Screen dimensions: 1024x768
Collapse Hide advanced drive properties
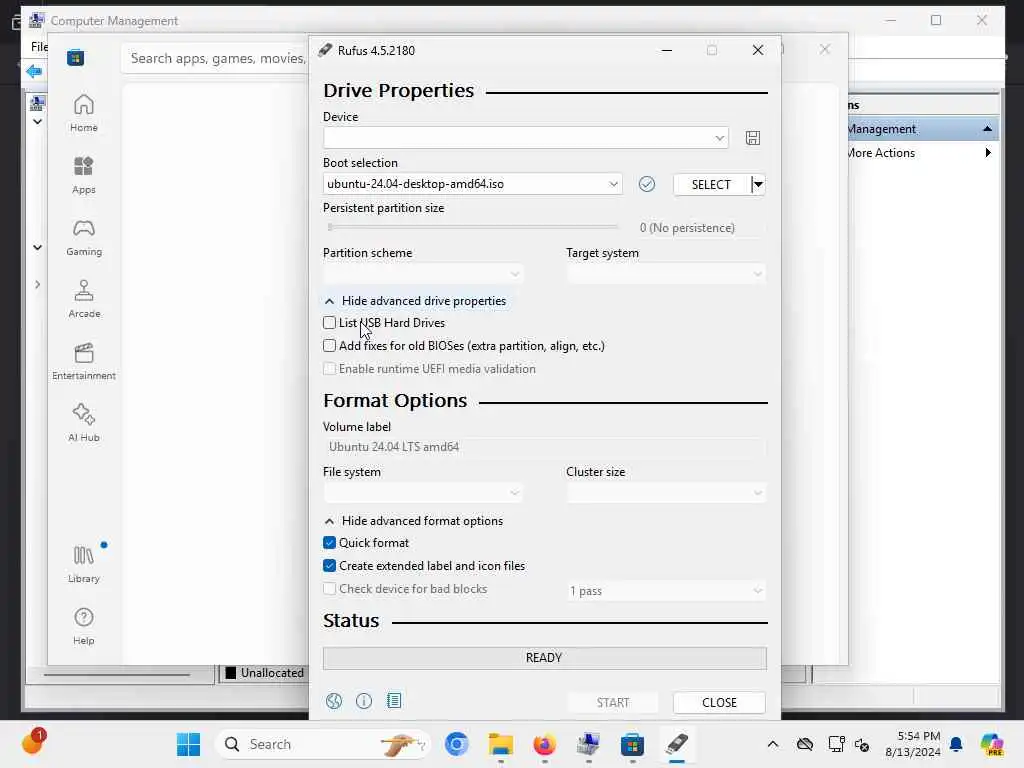click(x=415, y=301)
